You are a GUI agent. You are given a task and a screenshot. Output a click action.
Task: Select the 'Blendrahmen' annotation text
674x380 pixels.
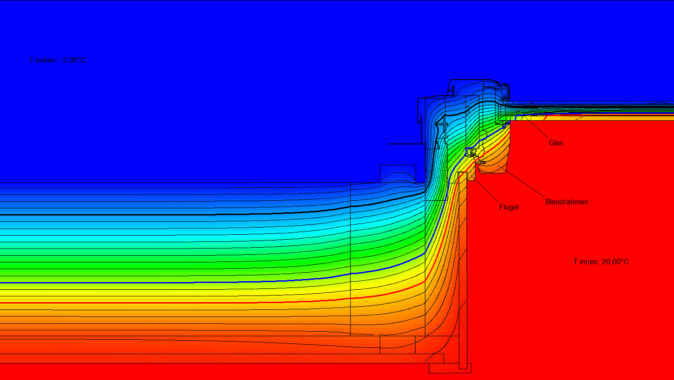(567, 202)
